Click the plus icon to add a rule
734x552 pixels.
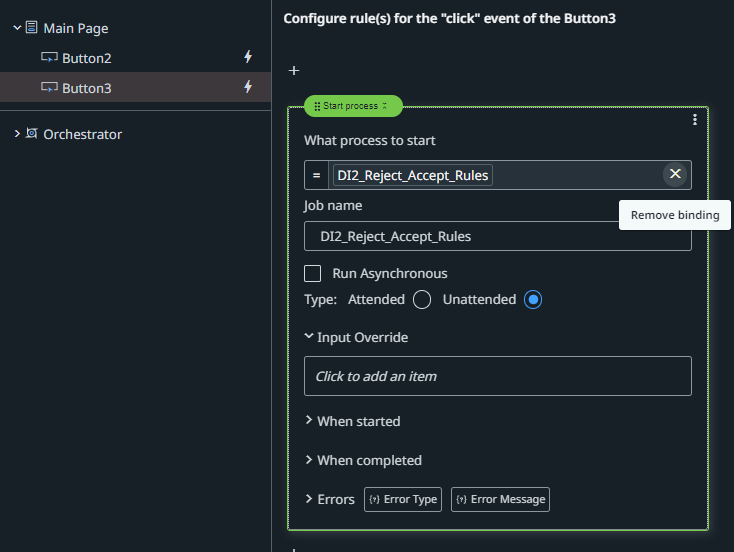(294, 71)
